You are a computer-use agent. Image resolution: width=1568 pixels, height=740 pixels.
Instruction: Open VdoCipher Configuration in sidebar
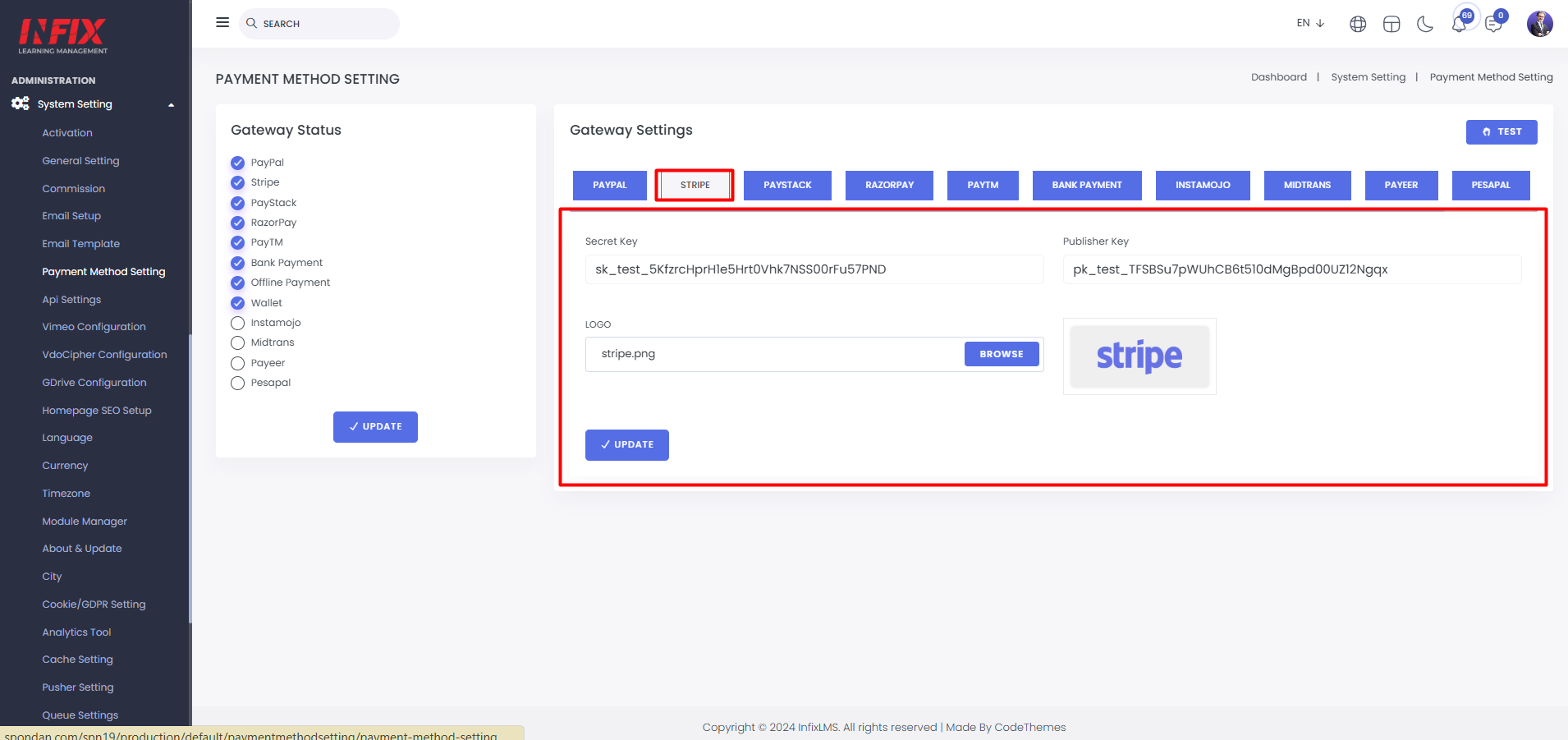tap(104, 355)
